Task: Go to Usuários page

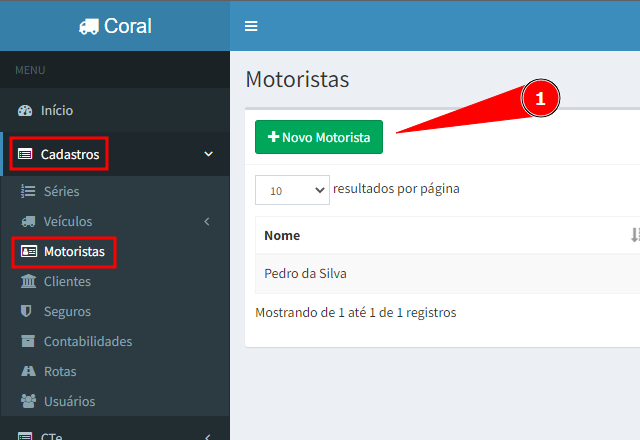Action: click(69, 402)
